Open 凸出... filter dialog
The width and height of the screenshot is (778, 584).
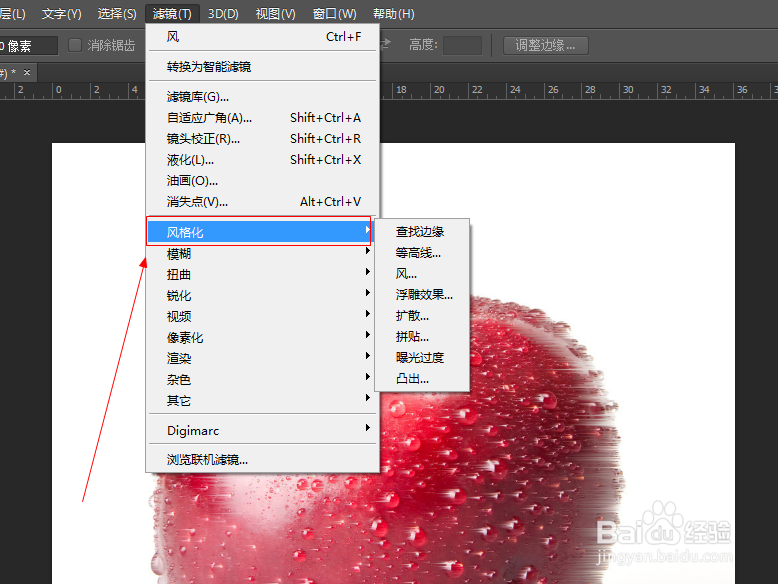point(422,379)
